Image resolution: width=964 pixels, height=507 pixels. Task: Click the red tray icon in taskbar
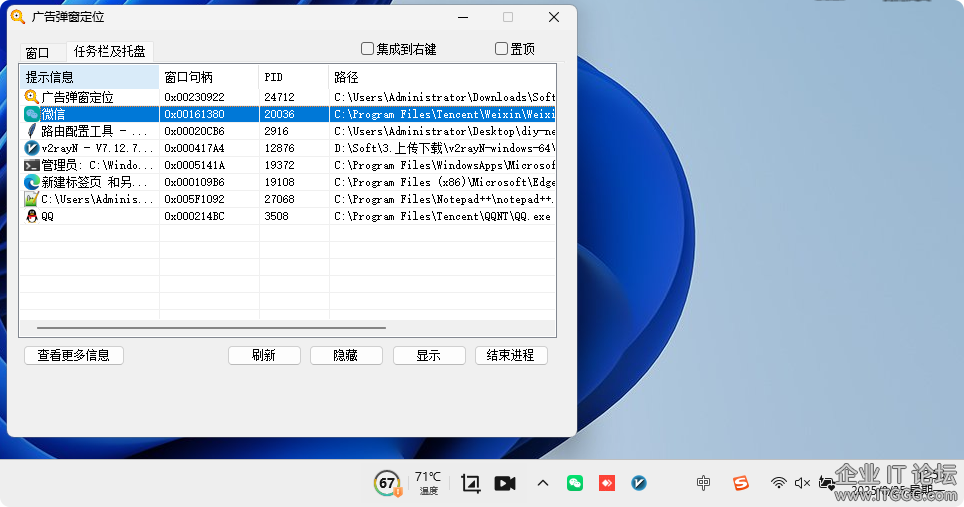point(607,483)
